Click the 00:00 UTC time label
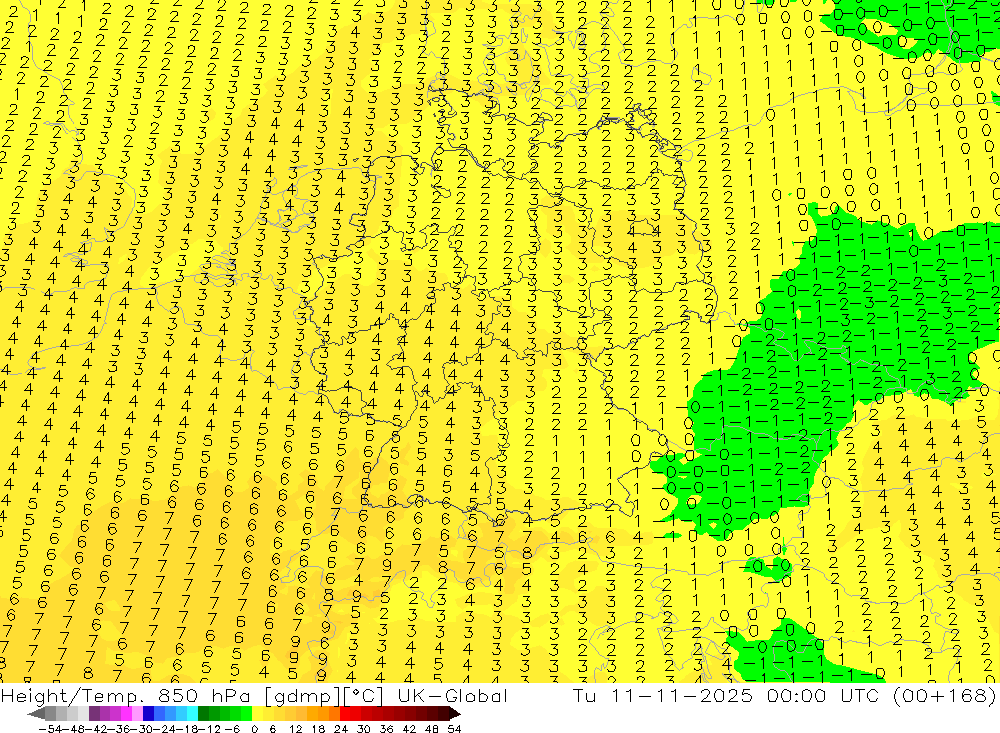 823,696
